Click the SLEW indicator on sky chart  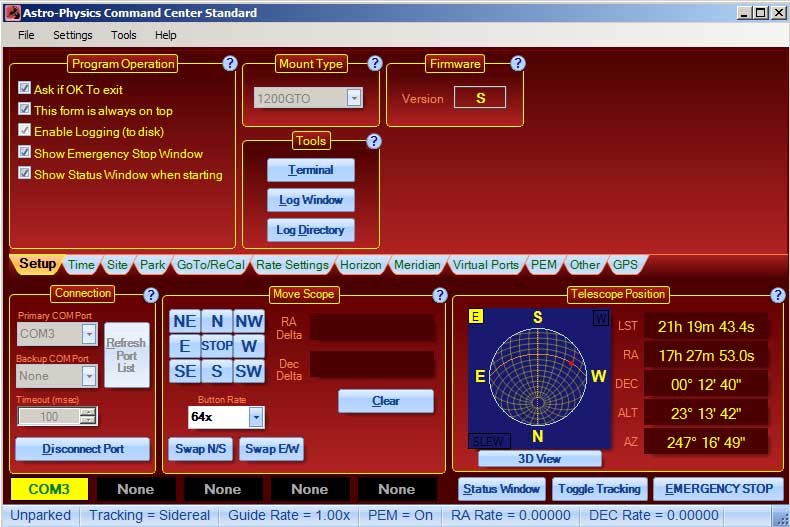[489, 441]
